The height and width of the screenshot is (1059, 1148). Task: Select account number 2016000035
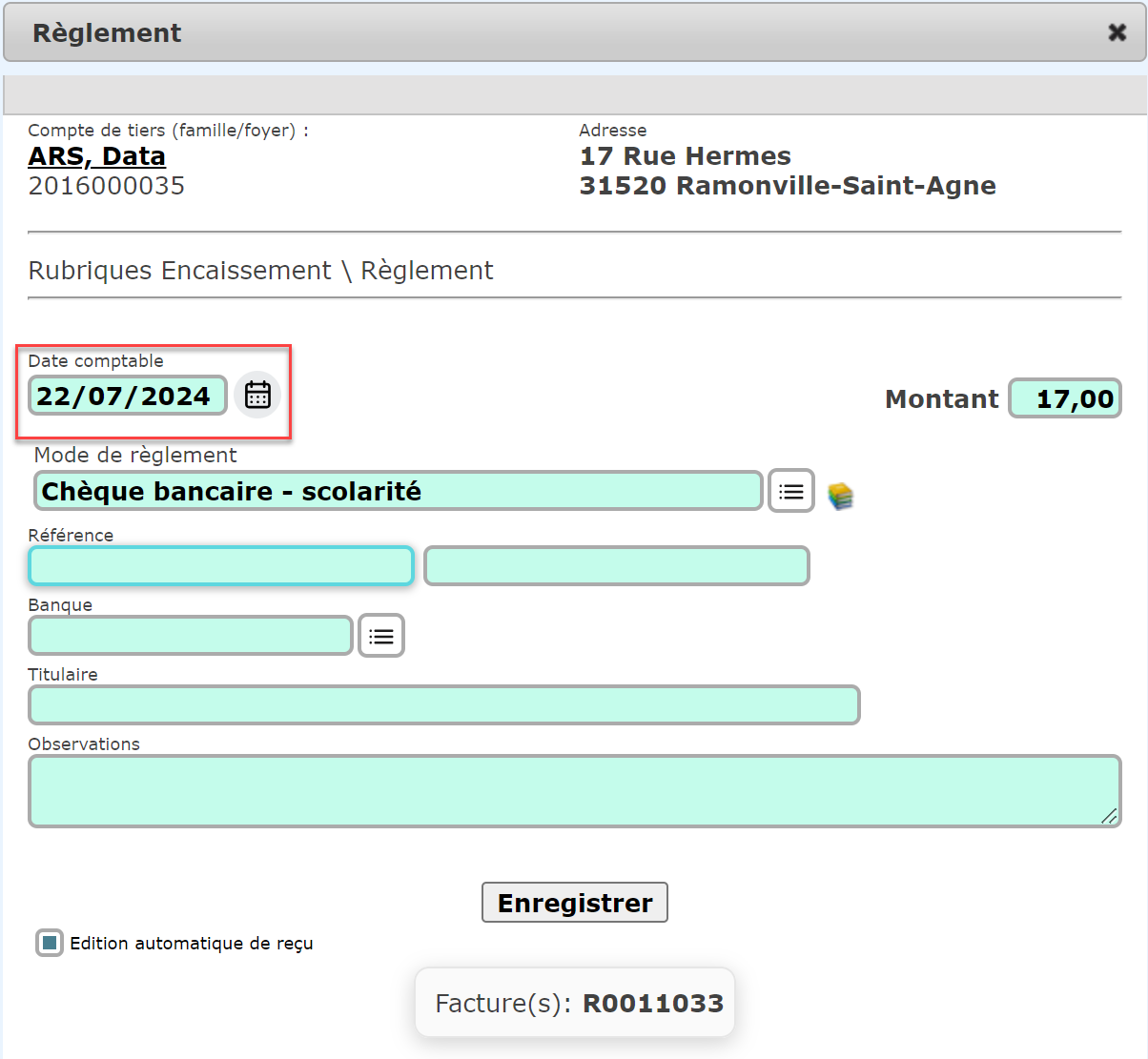[107, 186]
